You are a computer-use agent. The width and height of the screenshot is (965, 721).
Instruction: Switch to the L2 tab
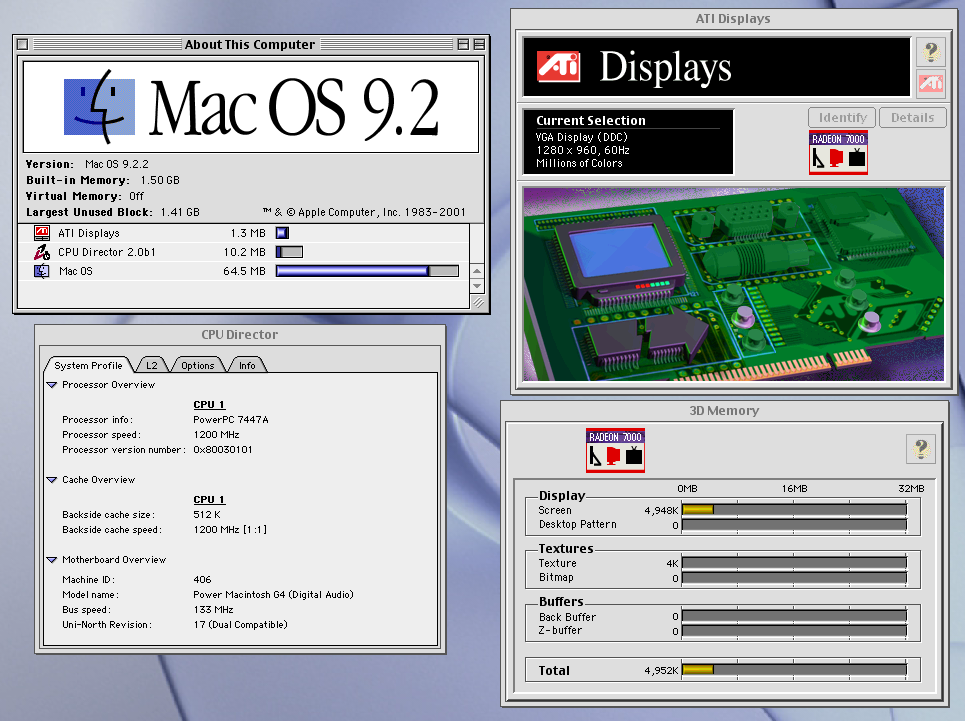151,365
